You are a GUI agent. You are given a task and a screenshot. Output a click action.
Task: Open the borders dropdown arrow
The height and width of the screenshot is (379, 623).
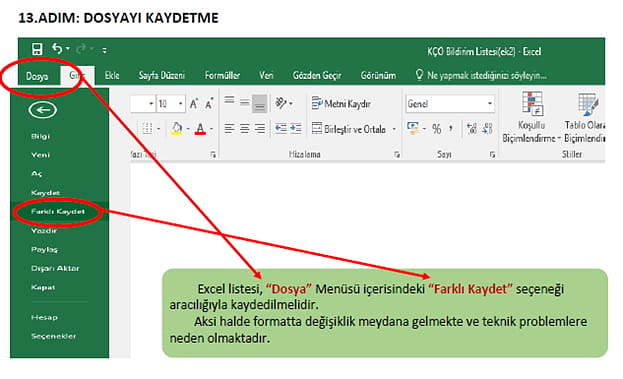tap(159, 129)
